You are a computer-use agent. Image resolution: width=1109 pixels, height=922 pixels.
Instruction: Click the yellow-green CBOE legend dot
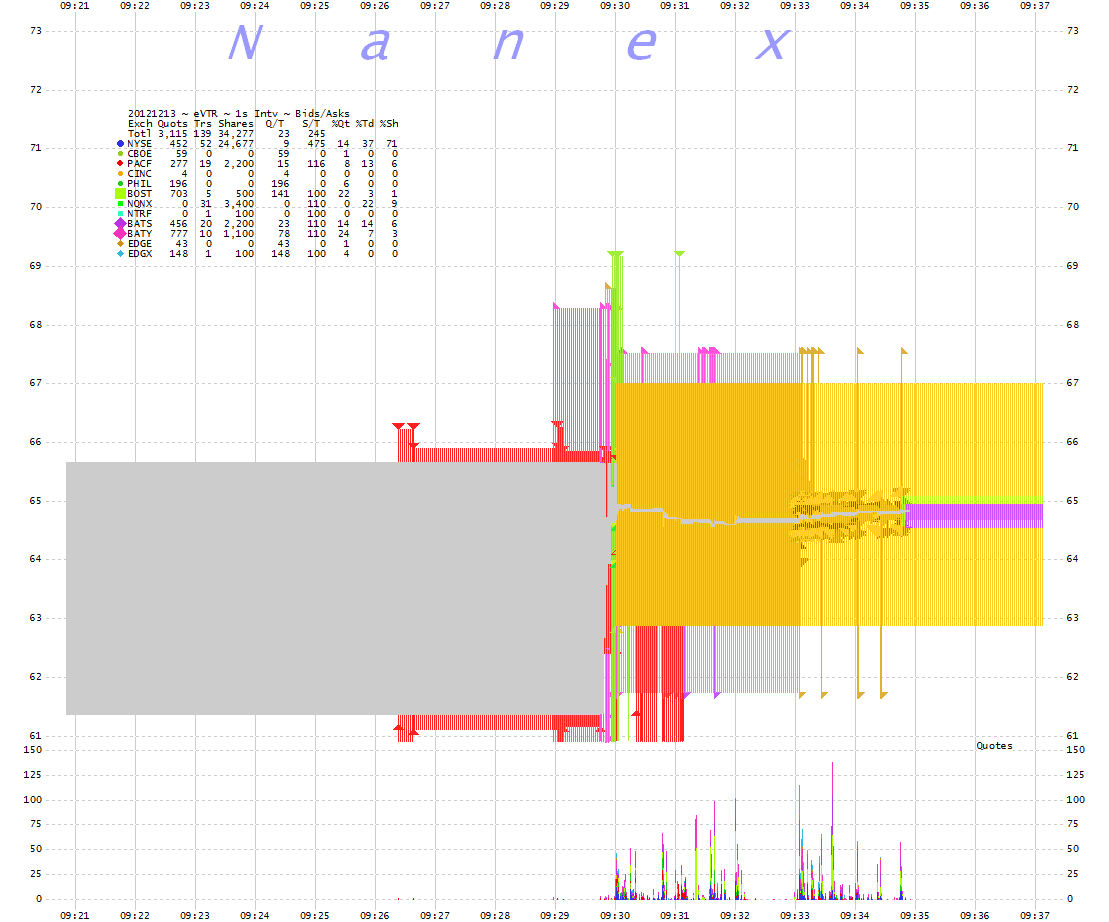coord(120,153)
